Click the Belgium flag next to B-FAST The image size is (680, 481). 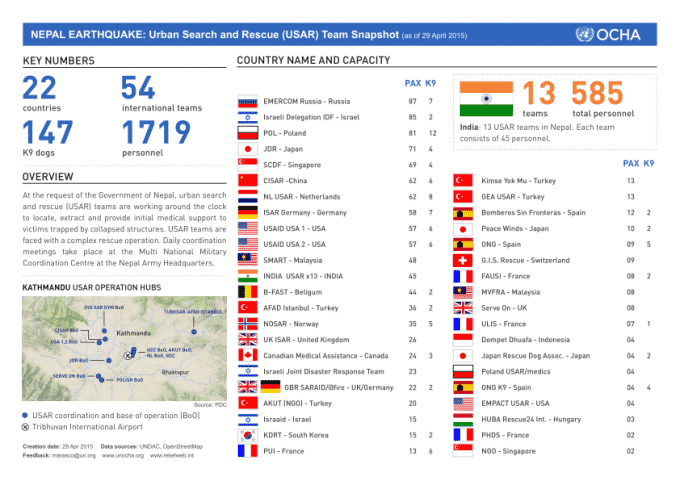point(248,292)
